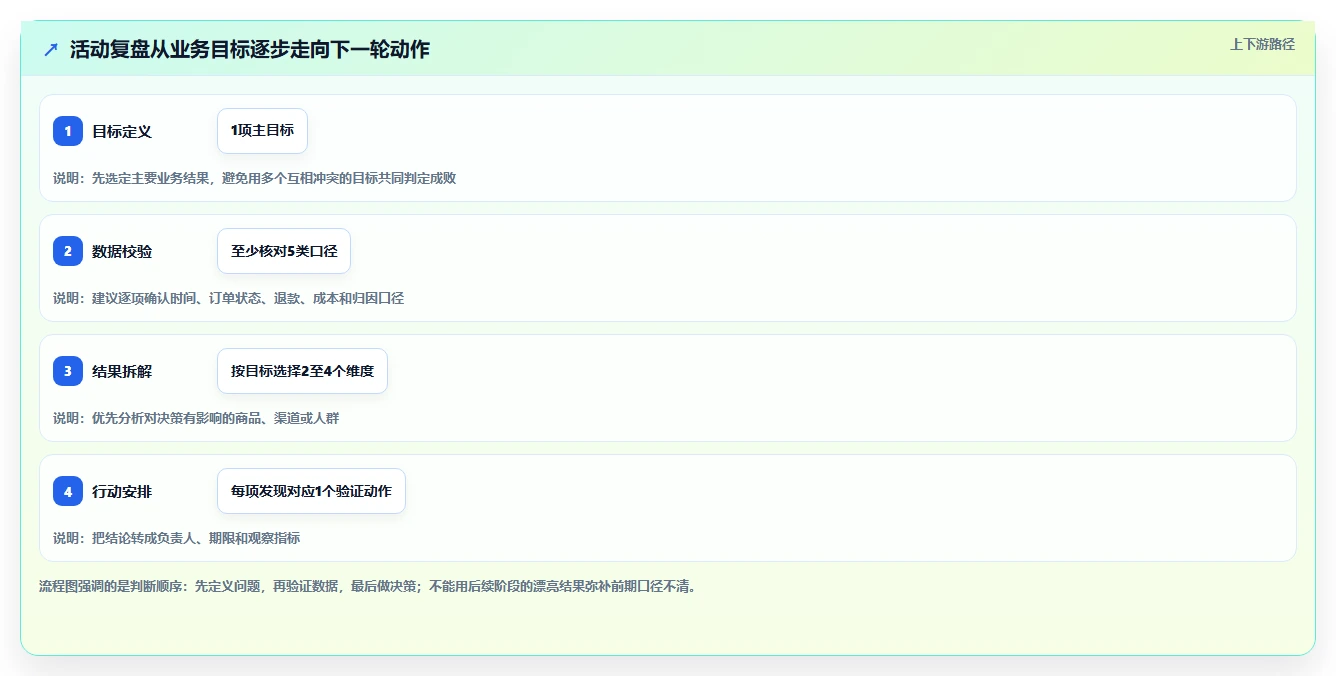Image resolution: width=1336 pixels, height=676 pixels.
Task: Click the step 2 number badge
Action: click(68, 251)
